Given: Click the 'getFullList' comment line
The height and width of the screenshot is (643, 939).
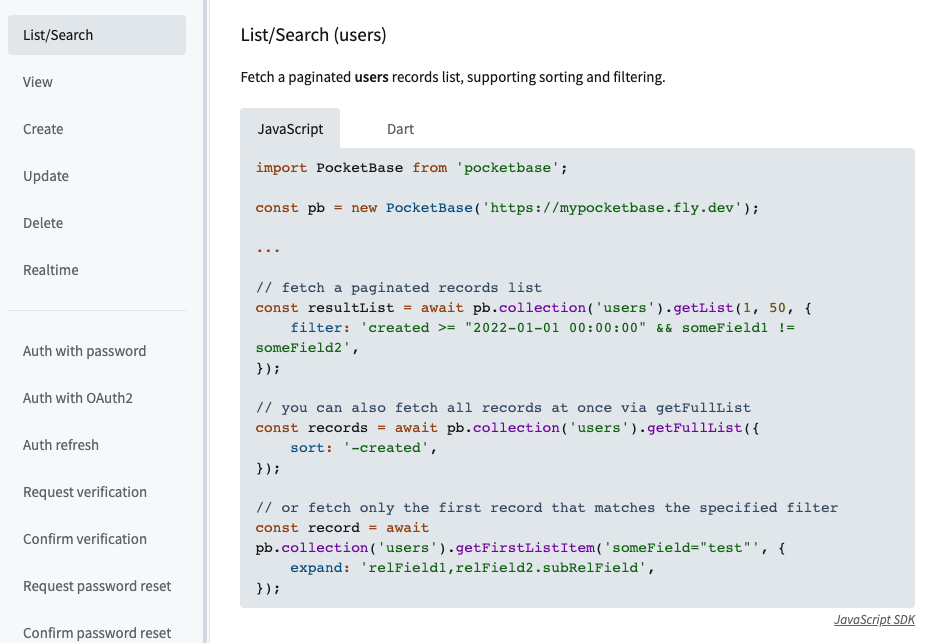Looking at the screenshot, I should pos(503,408).
